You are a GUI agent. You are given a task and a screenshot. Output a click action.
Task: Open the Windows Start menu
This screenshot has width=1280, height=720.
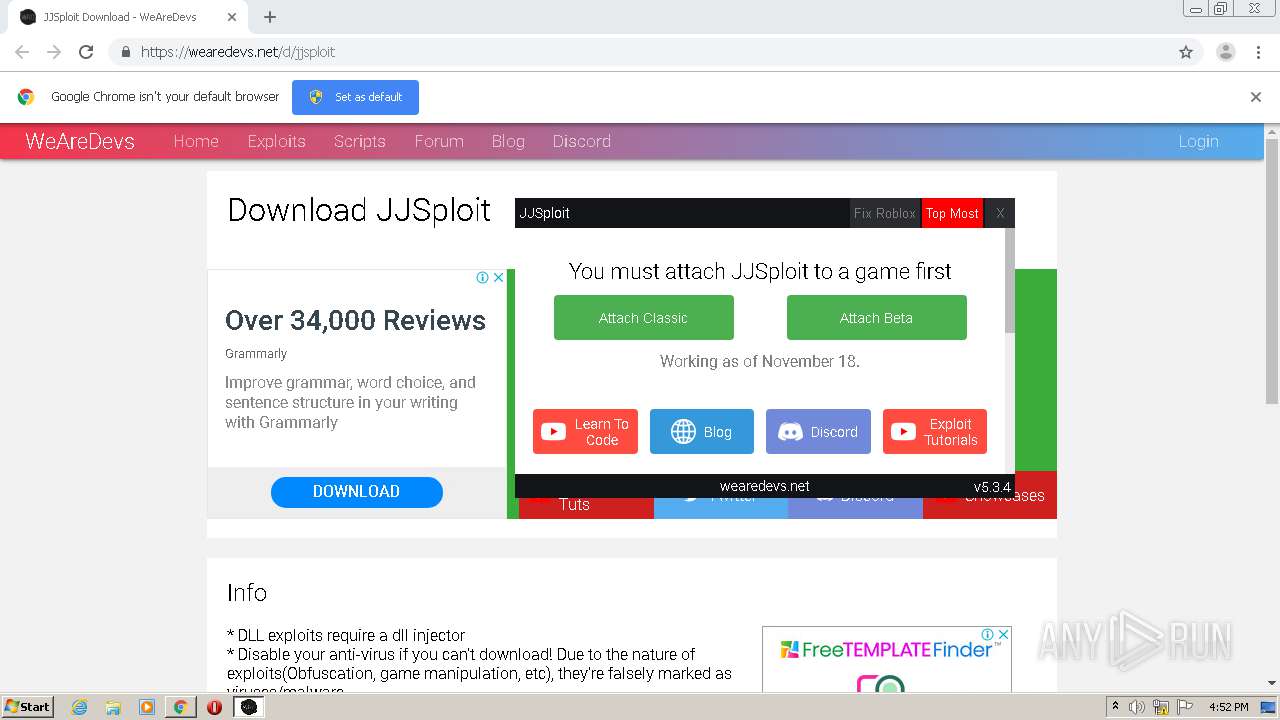click(x=28, y=707)
